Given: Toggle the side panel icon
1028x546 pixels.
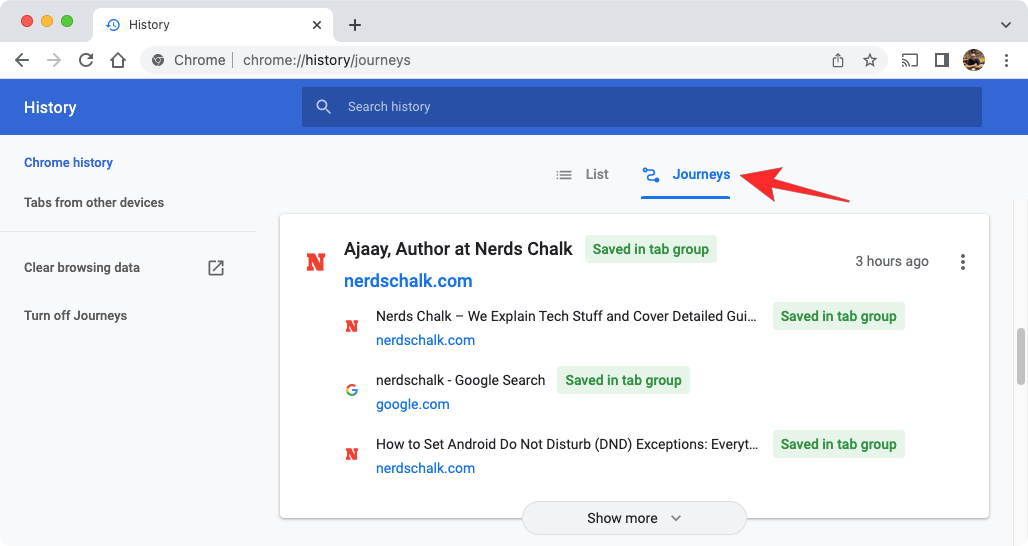Looking at the screenshot, I should pos(941,60).
